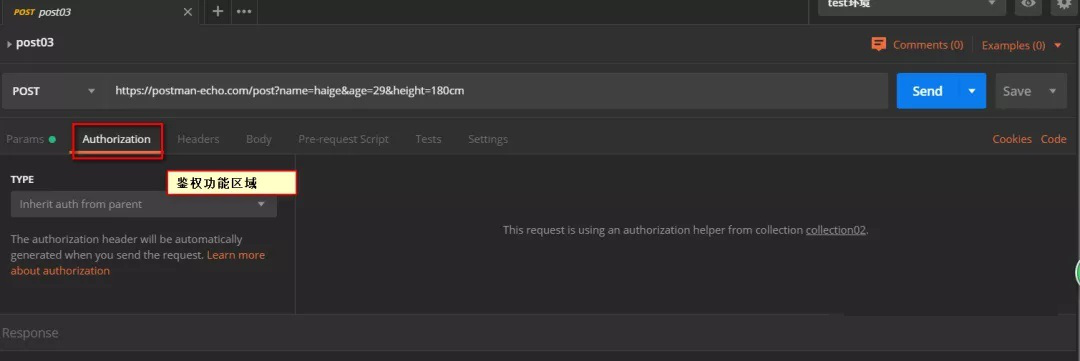Image resolution: width=1080 pixels, height=361 pixels.
Task: Expand the Save button dropdown arrow
Action: click(x=1052, y=91)
